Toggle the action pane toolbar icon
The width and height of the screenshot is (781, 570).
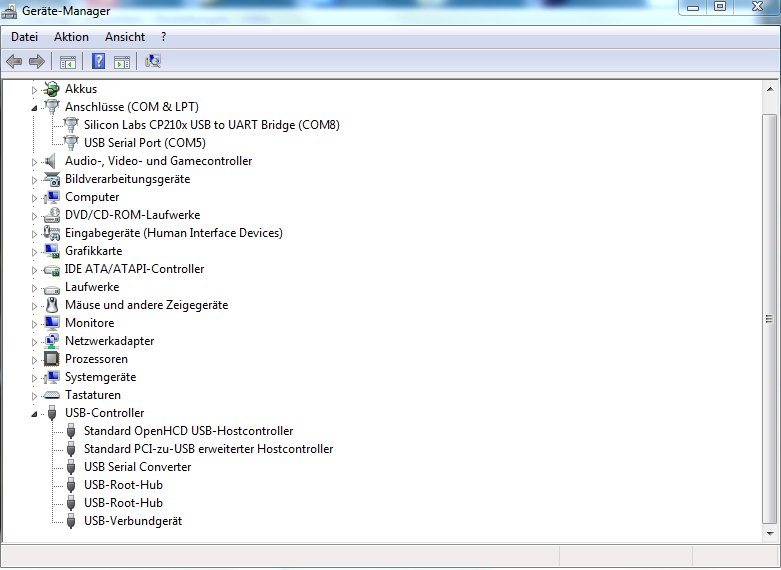122,62
